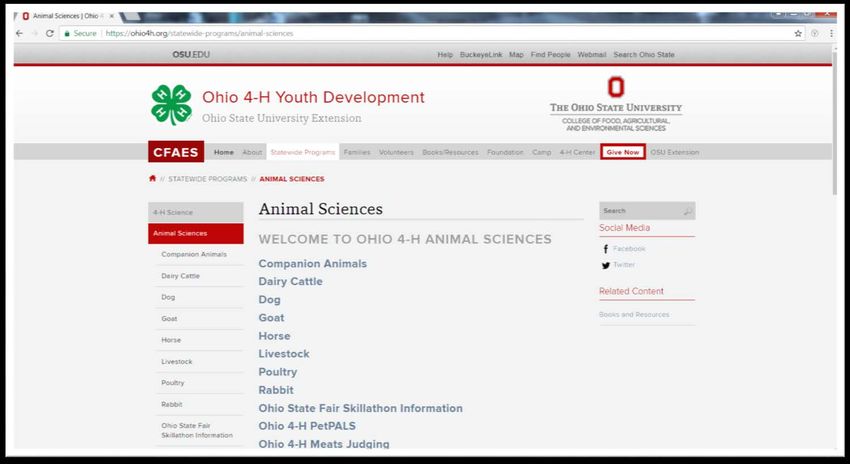Open the Families navigation item

(x=357, y=152)
